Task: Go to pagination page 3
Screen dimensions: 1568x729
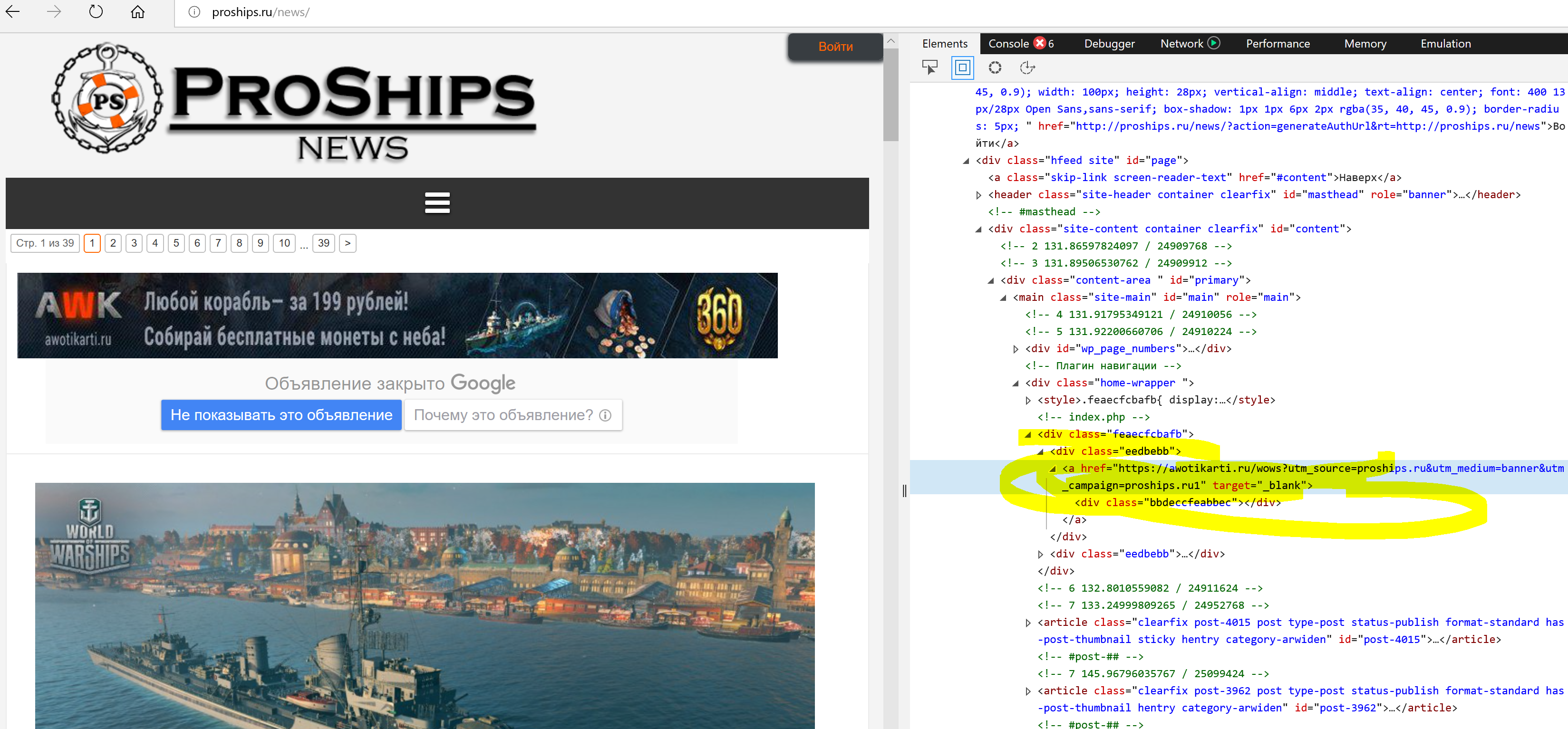Action: click(134, 243)
